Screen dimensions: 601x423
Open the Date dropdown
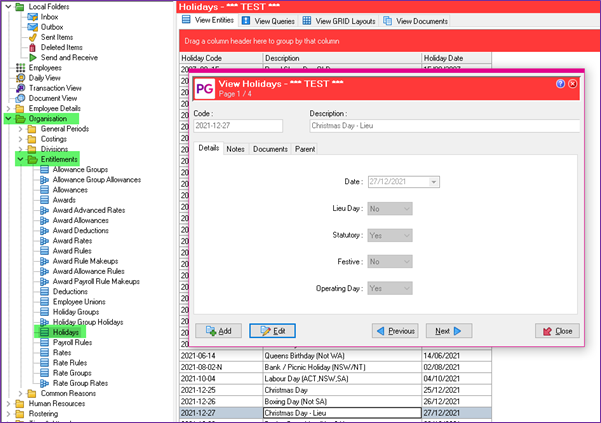pos(434,182)
